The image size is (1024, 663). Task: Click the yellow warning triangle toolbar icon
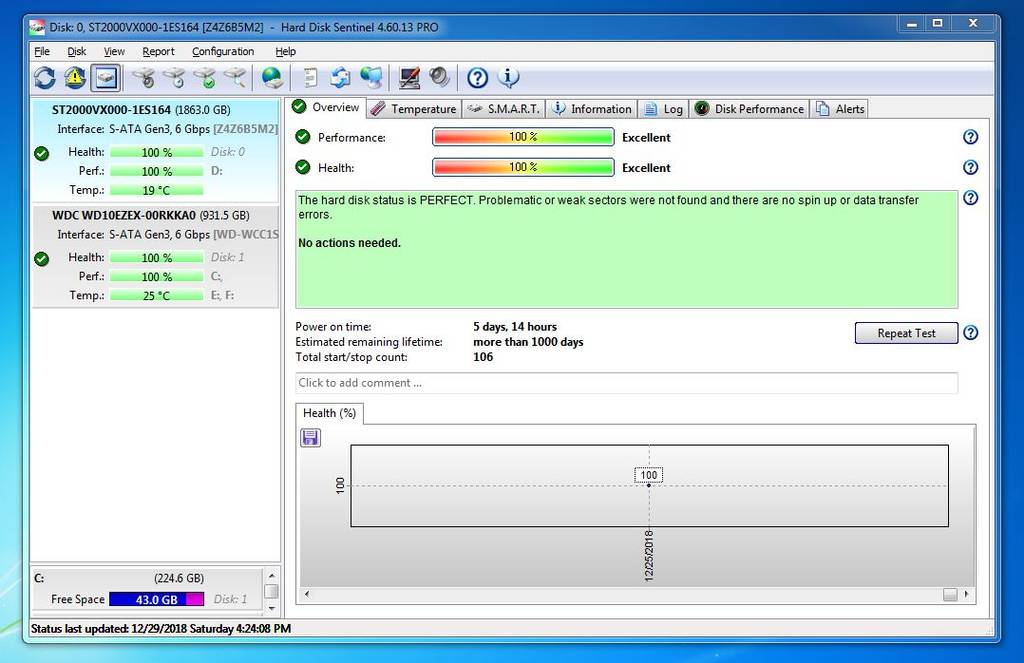[x=75, y=77]
